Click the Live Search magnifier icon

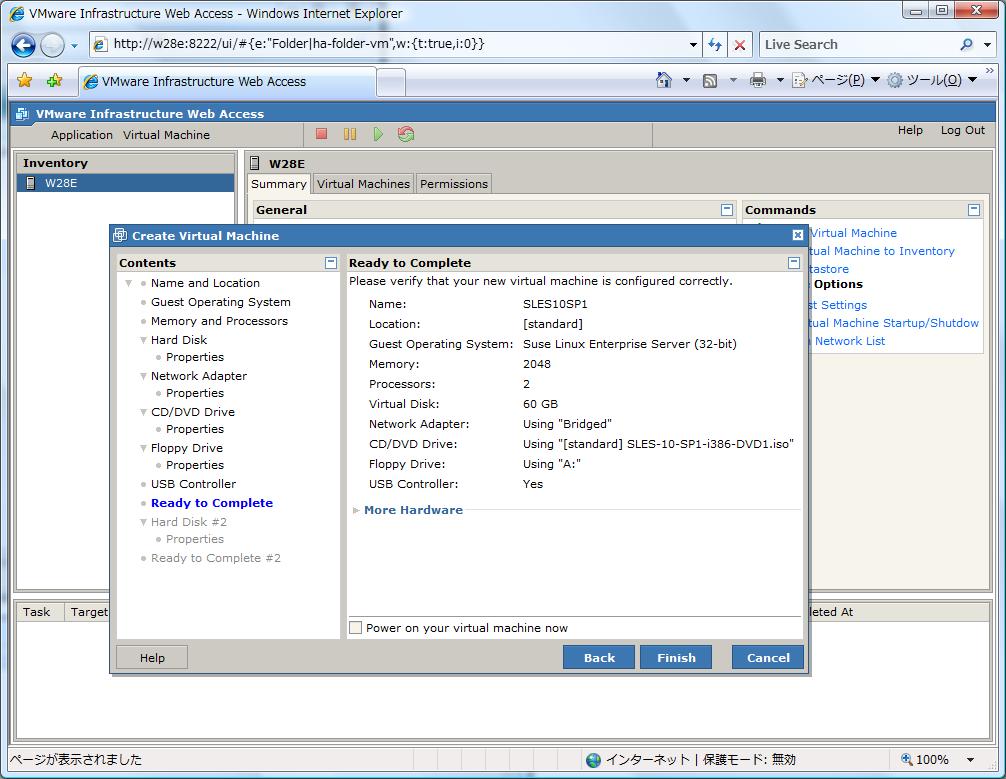pos(966,44)
